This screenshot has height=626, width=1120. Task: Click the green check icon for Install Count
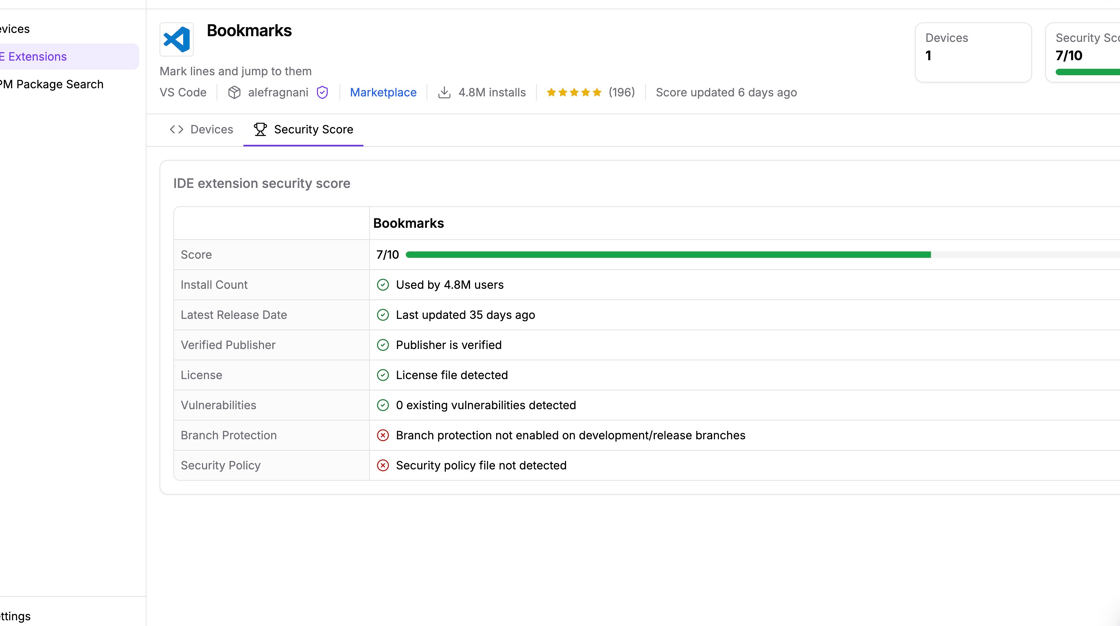point(383,285)
